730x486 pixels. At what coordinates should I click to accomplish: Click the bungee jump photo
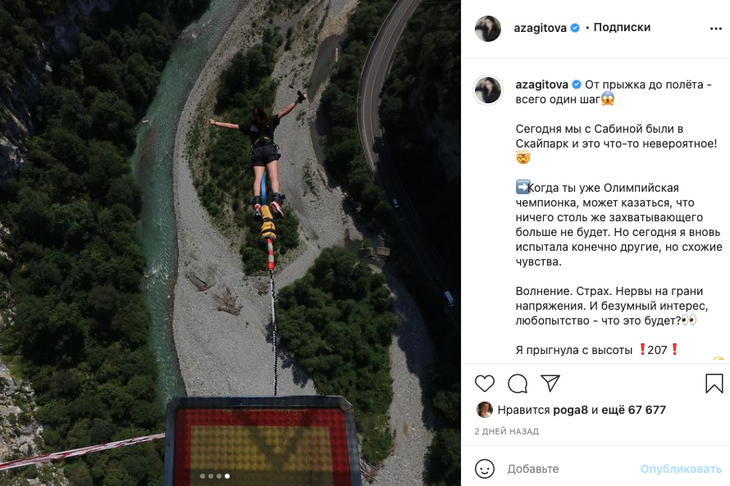coord(230,240)
